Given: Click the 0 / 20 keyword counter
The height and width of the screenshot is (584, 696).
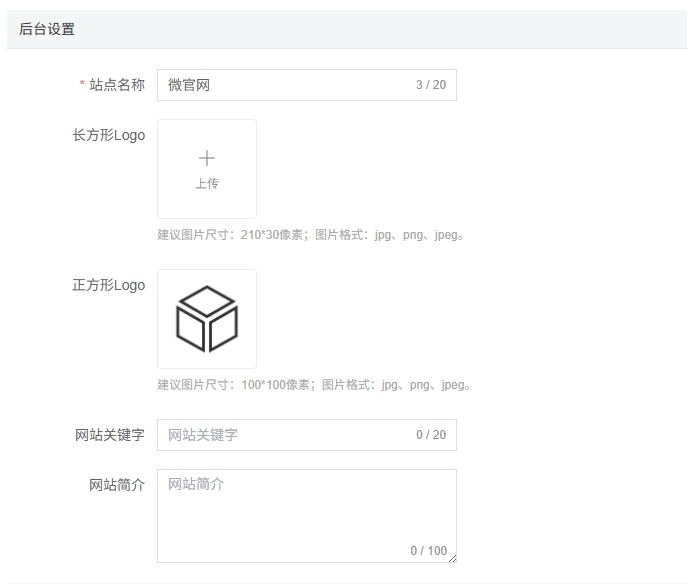Looking at the screenshot, I should point(431,435).
